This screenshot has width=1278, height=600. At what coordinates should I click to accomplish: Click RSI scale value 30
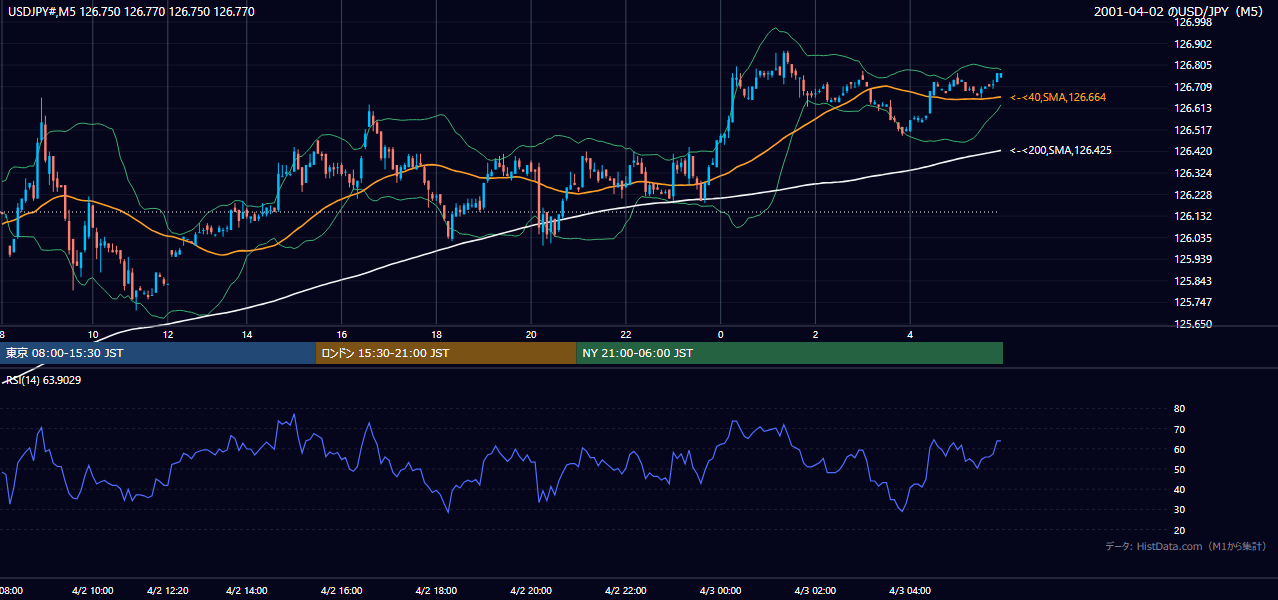(1179, 510)
